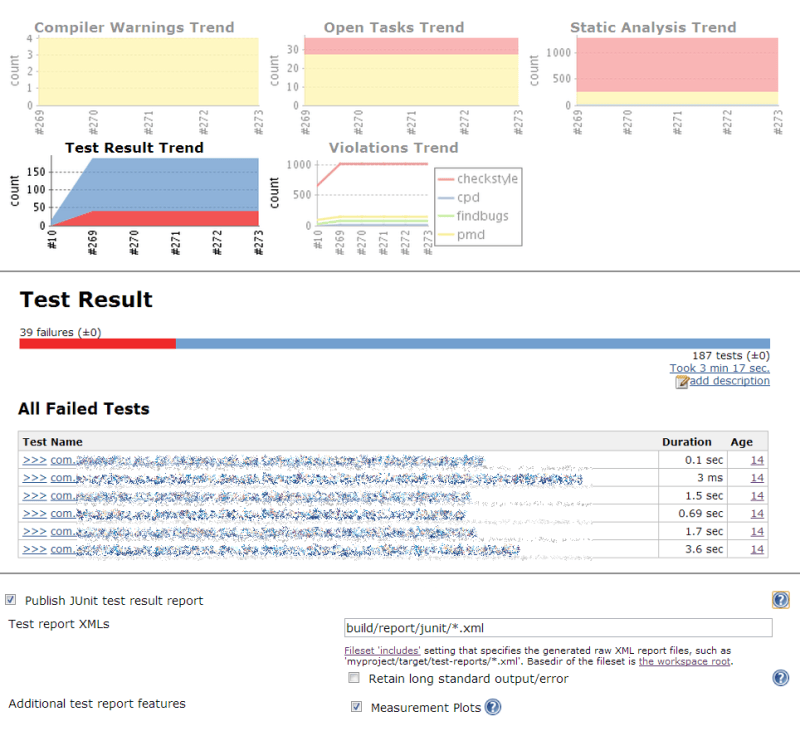Open the Static Analysis Trend chart
This screenshot has width=800, height=731.
(656, 77)
